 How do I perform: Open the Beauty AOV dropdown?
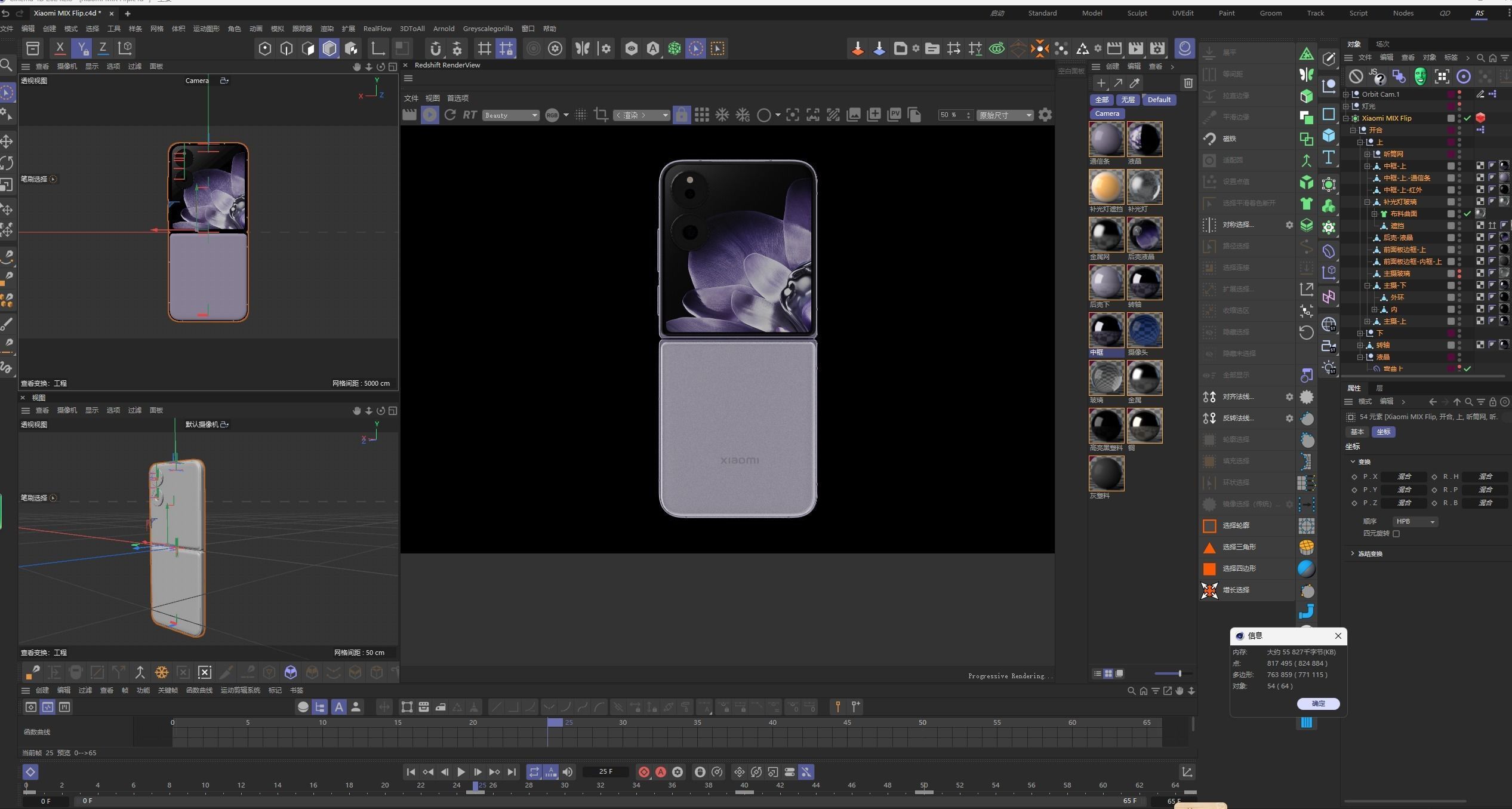coord(511,115)
